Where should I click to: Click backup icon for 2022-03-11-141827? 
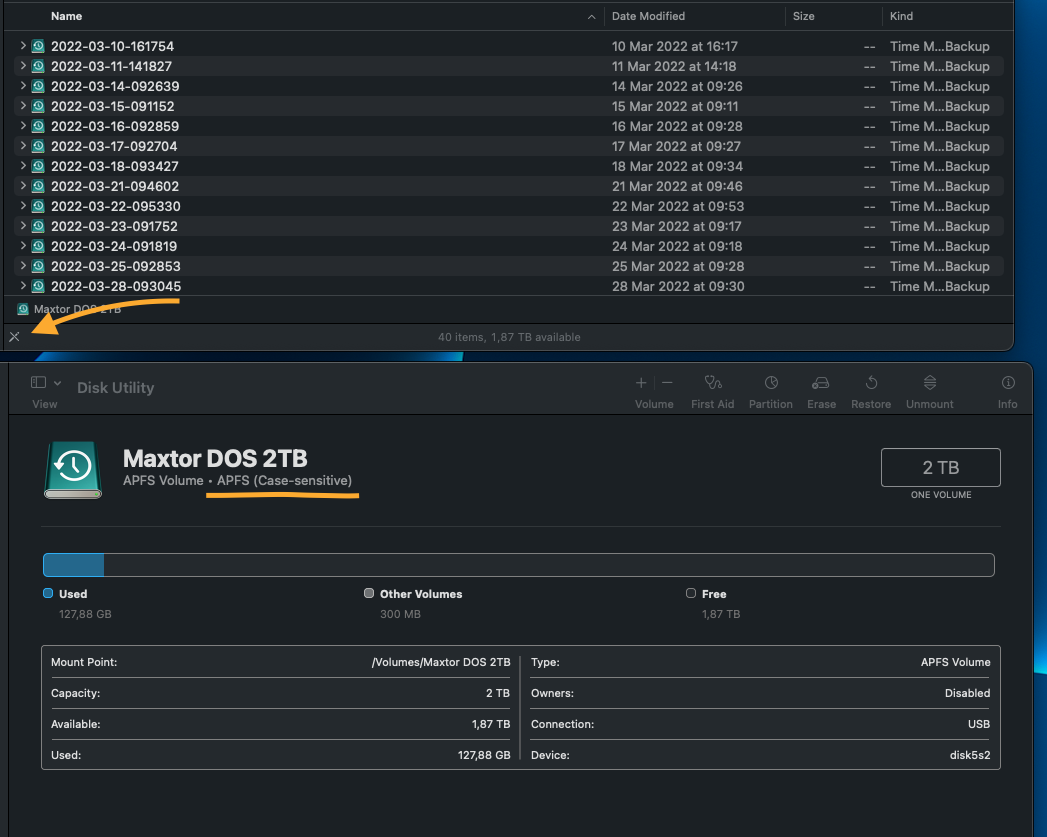(38, 66)
